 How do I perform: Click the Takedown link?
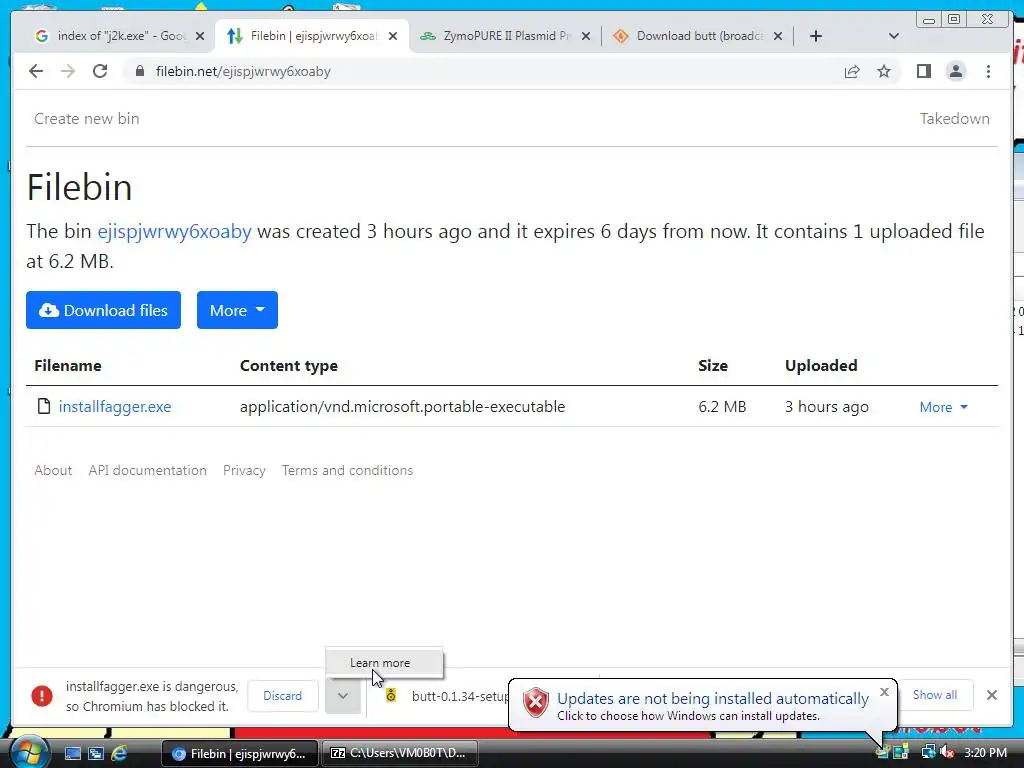tap(955, 119)
